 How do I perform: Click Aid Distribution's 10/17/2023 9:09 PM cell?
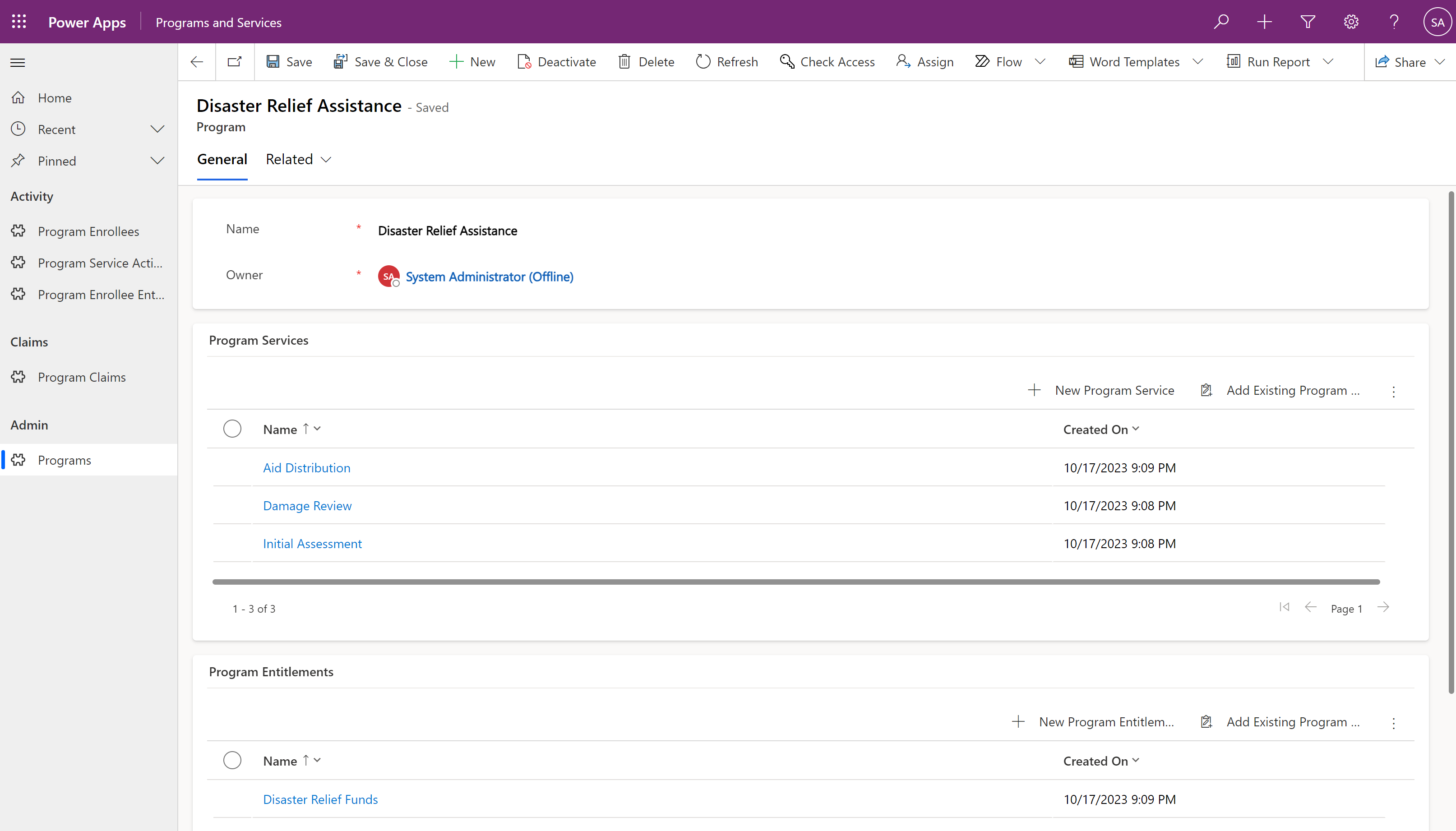(x=1119, y=467)
